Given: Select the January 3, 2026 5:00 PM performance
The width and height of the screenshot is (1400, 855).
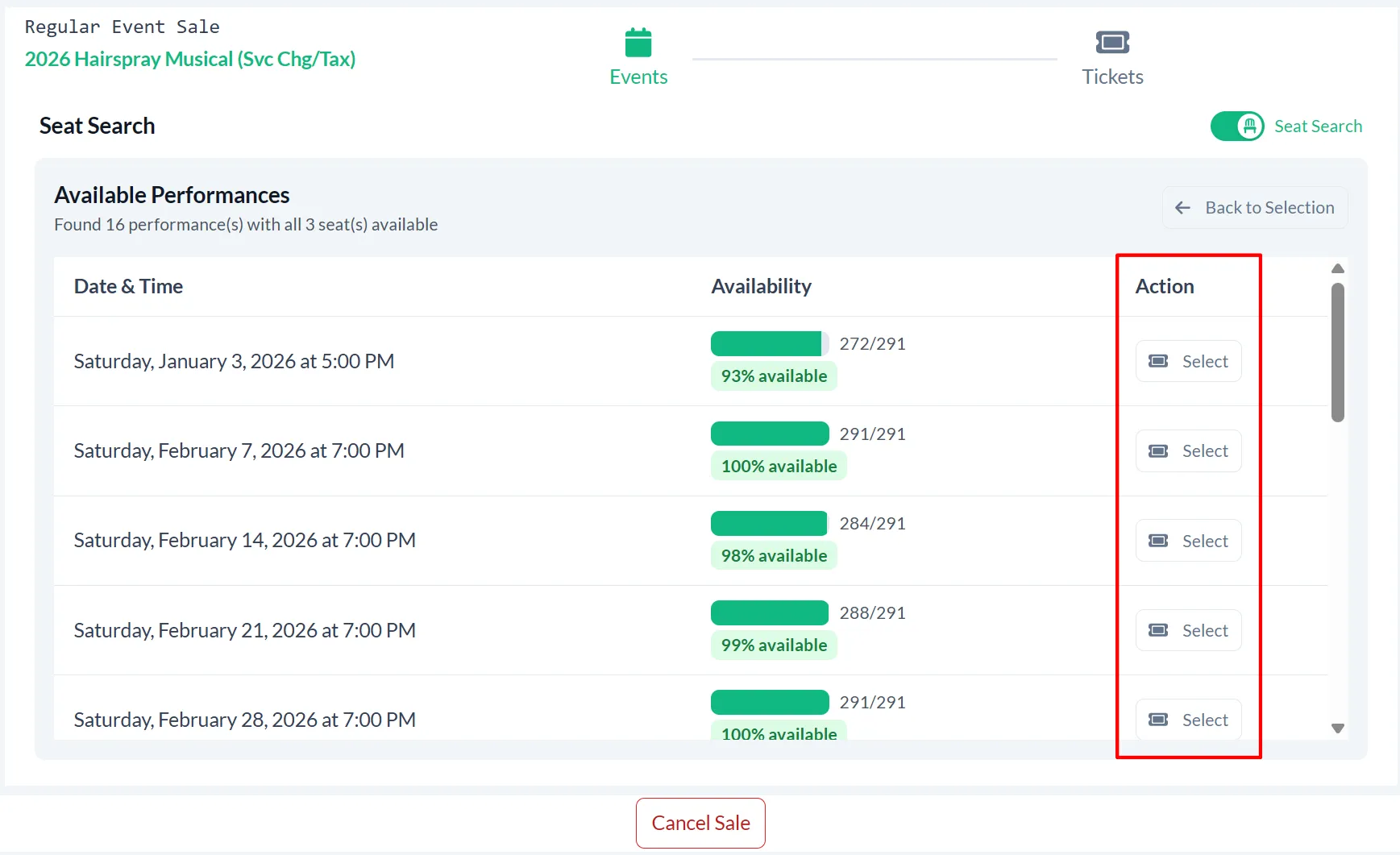Looking at the screenshot, I should pos(1188,361).
